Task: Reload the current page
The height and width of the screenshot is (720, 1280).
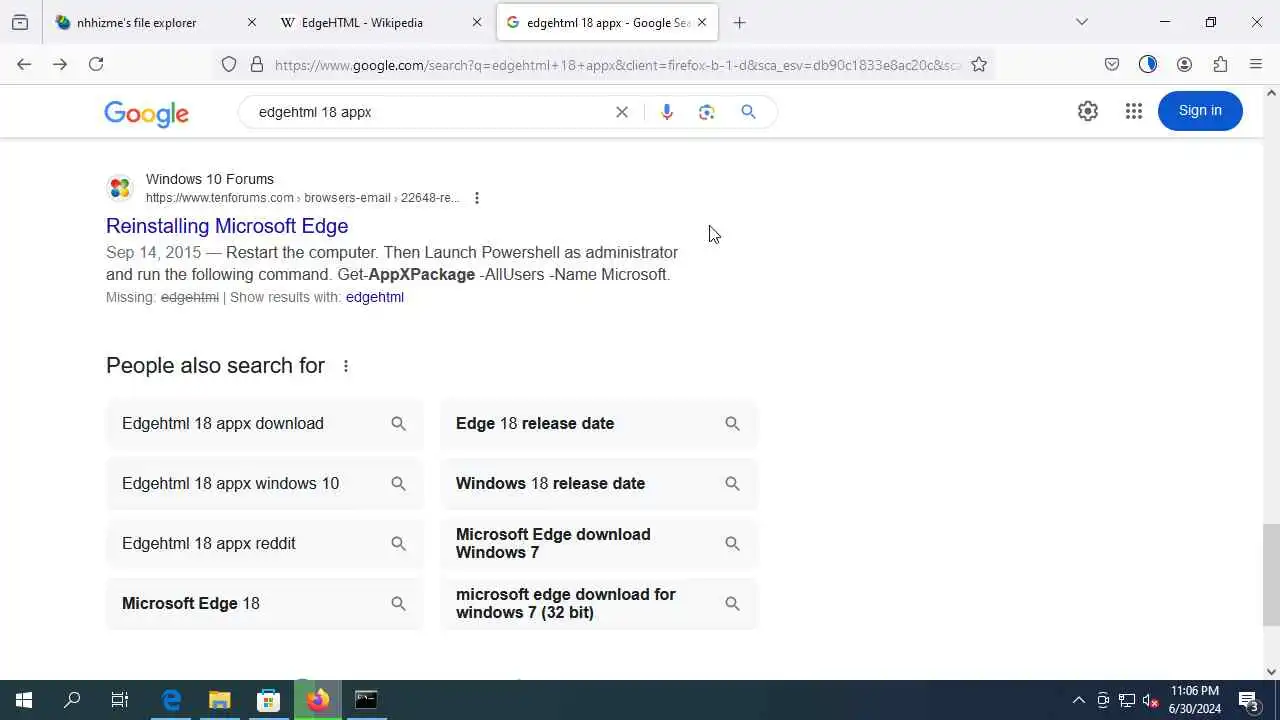Action: click(96, 64)
